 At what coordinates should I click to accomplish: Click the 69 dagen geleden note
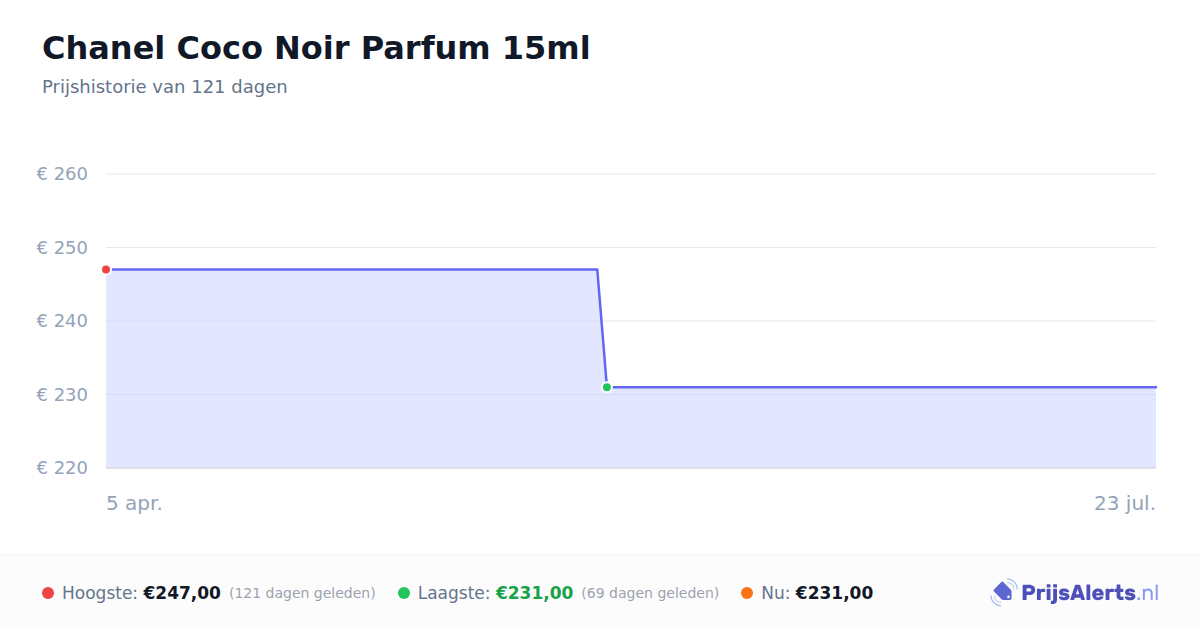[x=650, y=593]
